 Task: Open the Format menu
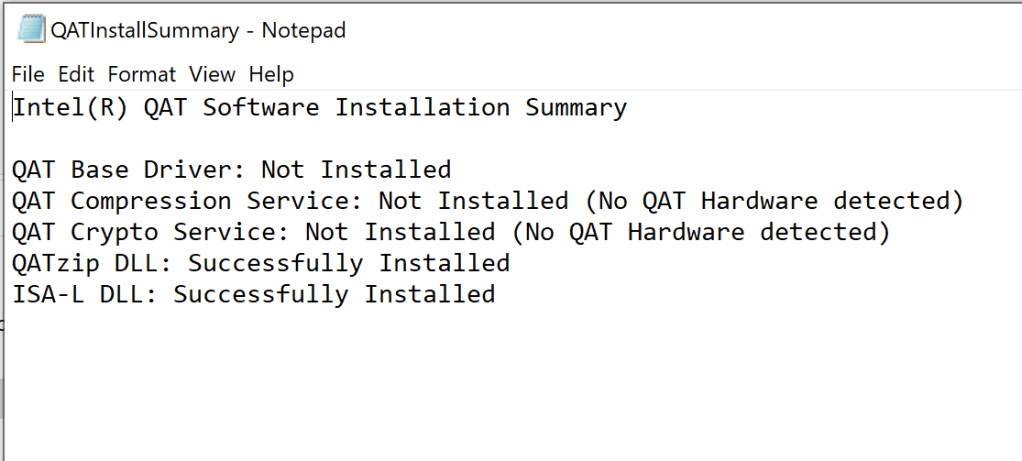tap(141, 74)
